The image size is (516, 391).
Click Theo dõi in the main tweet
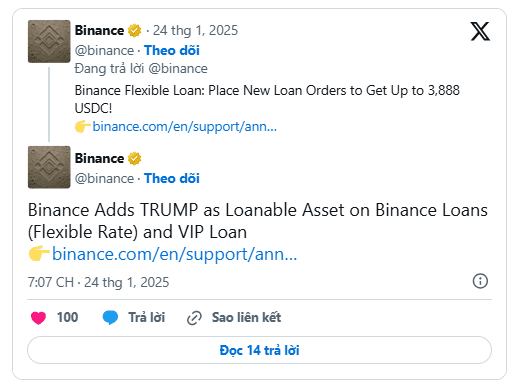click(x=172, y=178)
